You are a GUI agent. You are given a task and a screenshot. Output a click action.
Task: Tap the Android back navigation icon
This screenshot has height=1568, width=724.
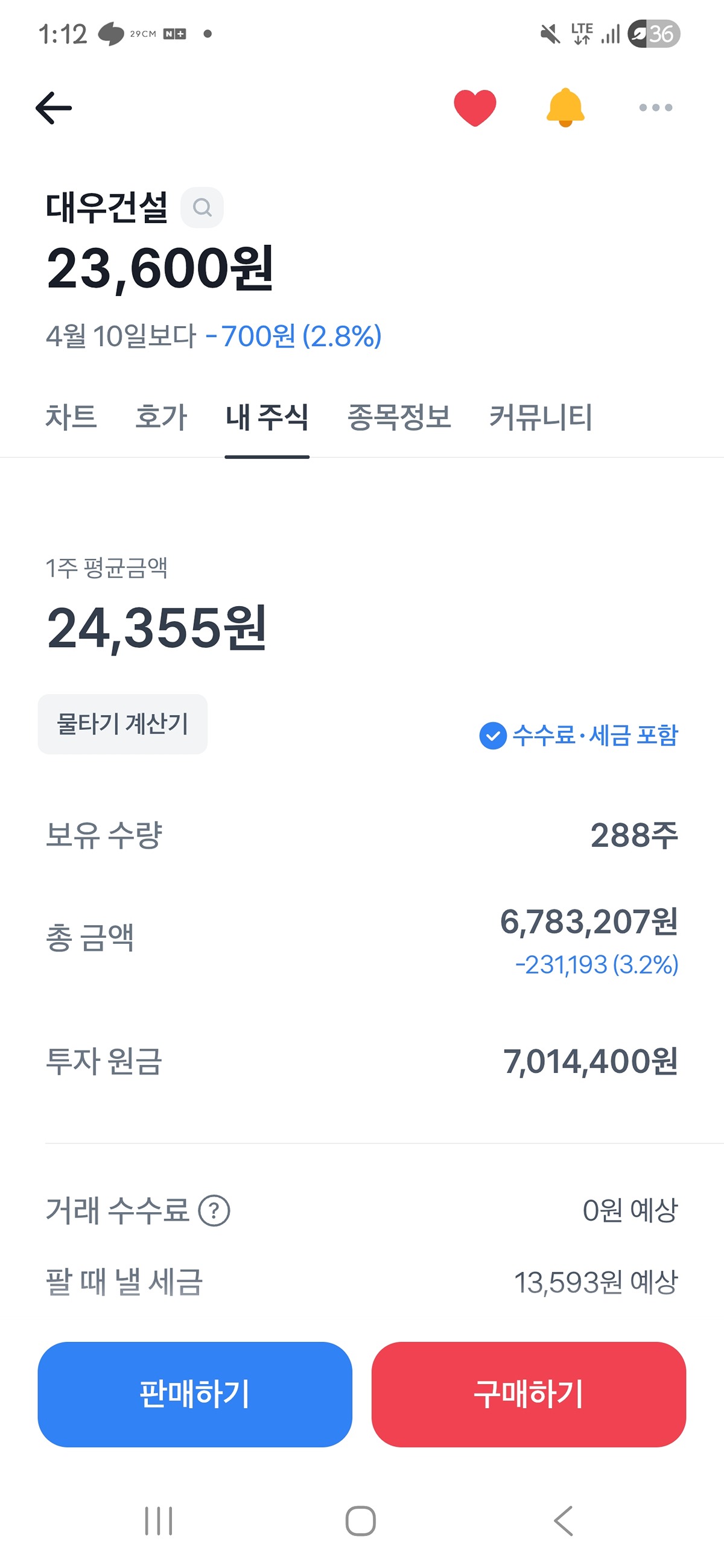[x=564, y=1521]
